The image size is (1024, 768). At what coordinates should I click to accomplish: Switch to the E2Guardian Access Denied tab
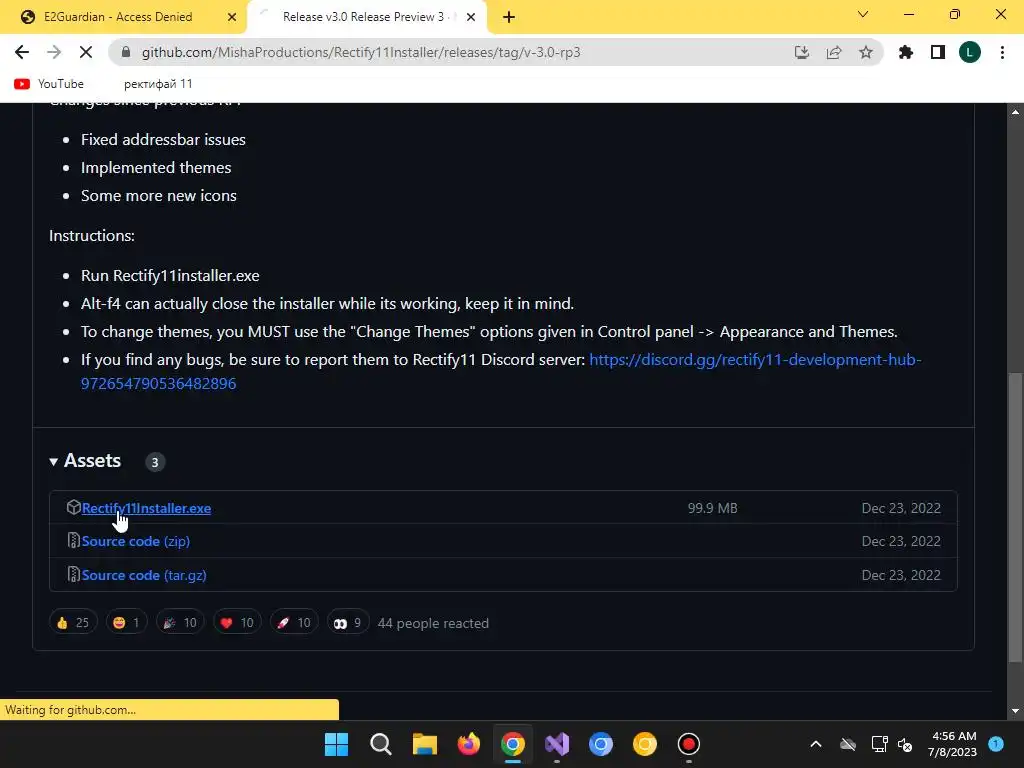click(118, 17)
